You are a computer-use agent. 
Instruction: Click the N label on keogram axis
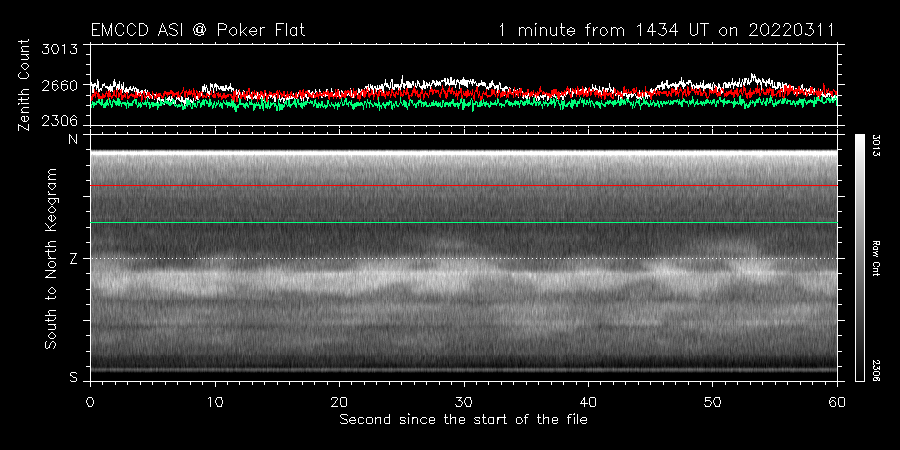pyautogui.click(x=73, y=138)
